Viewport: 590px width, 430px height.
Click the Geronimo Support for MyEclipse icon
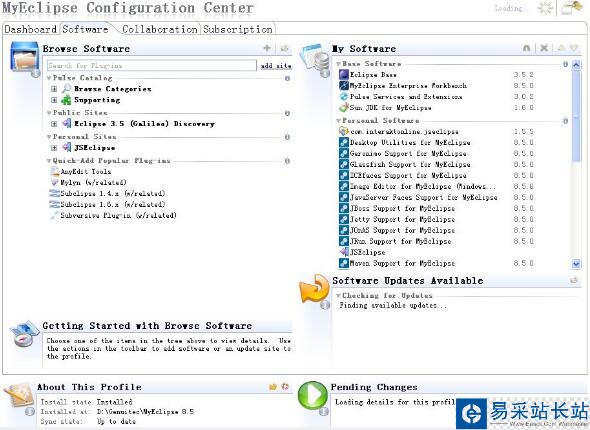pyautogui.click(x=344, y=153)
